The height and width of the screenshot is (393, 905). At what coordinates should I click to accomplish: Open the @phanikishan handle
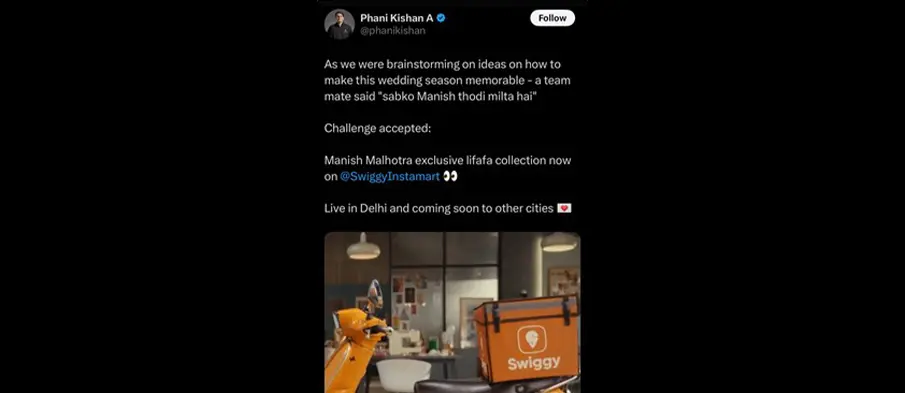392,31
